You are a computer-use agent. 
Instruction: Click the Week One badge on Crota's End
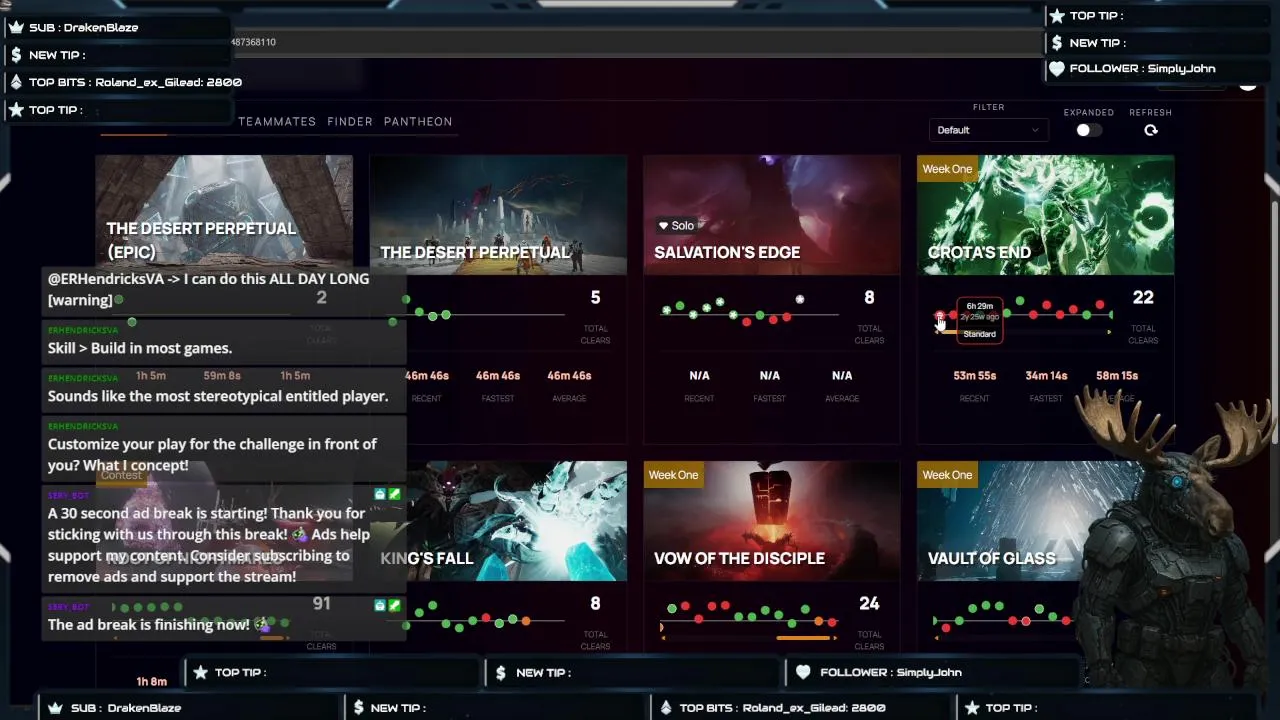[x=947, y=169]
